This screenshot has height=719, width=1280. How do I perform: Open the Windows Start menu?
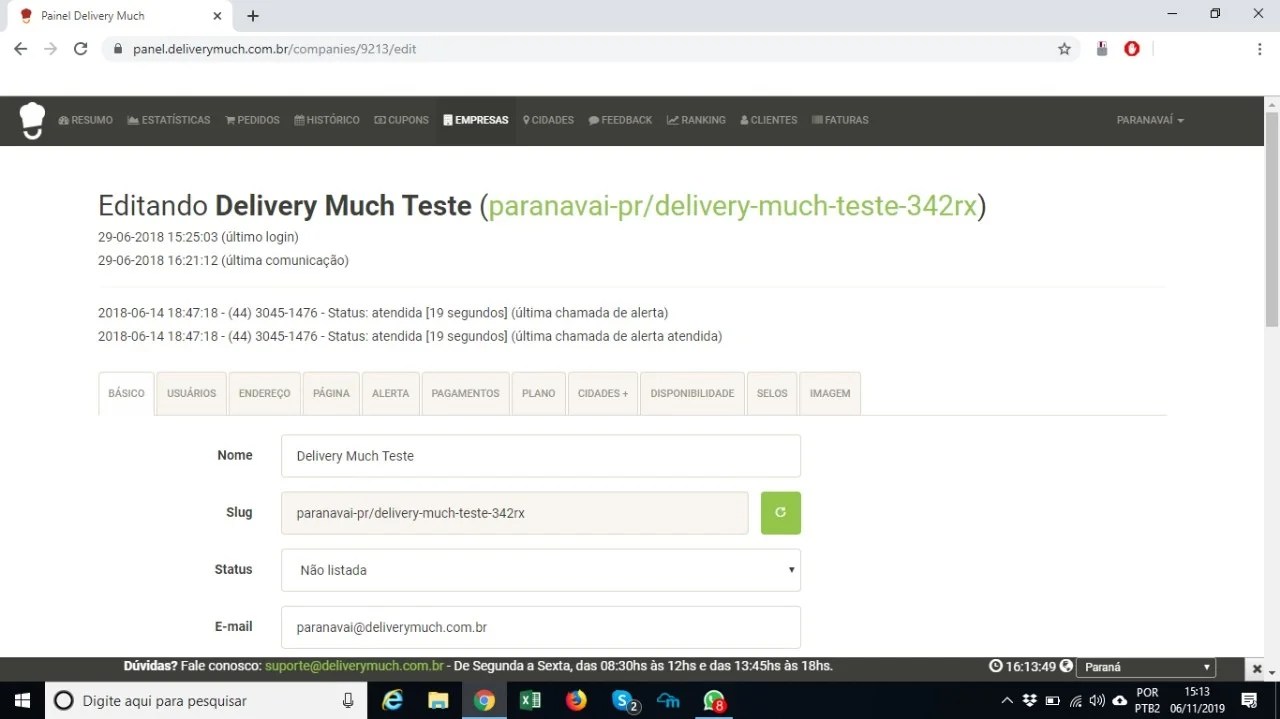tap(22, 700)
